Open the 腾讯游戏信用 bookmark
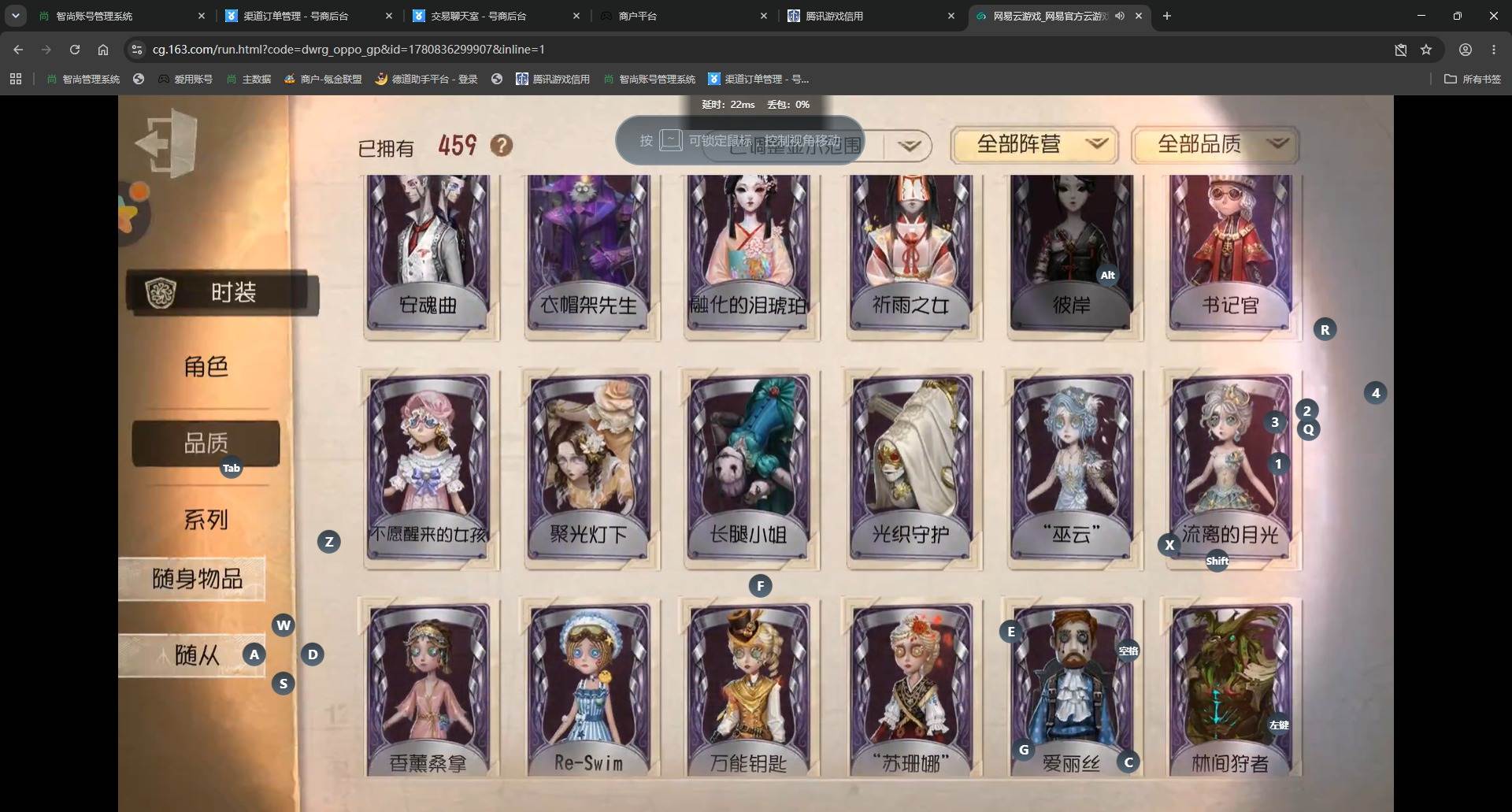Image resolution: width=1512 pixels, height=812 pixels. pyautogui.click(x=553, y=79)
